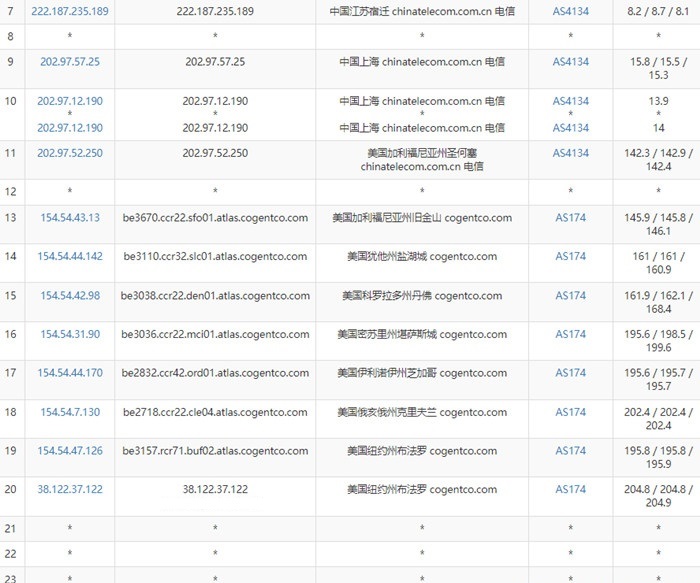
Task: Select hostname be3110.ccr32.slc01.atlas.cogentco.com
Action: click(215, 257)
